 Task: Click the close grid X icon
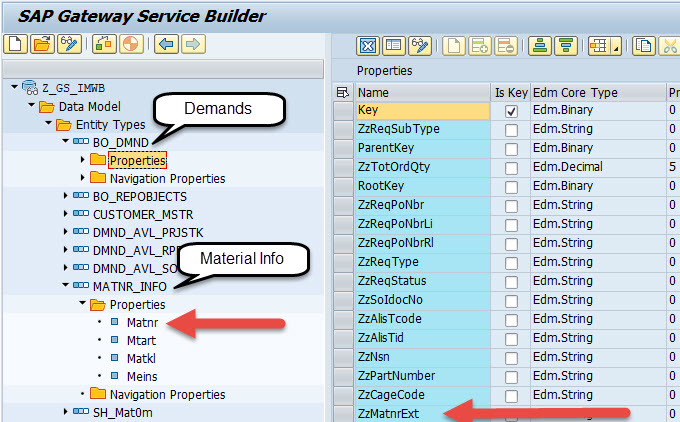368,46
